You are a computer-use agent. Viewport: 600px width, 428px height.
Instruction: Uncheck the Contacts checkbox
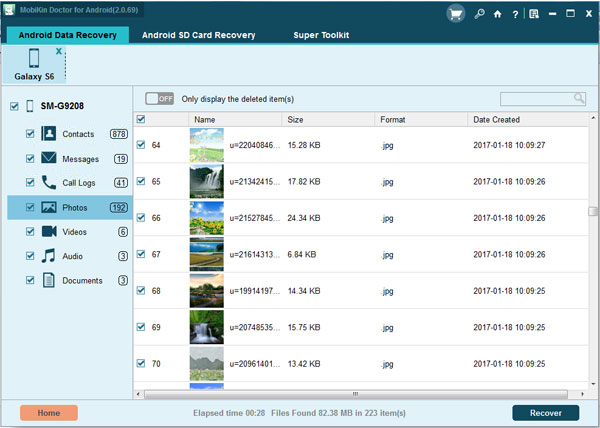pyautogui.click(x=30, y=134)
